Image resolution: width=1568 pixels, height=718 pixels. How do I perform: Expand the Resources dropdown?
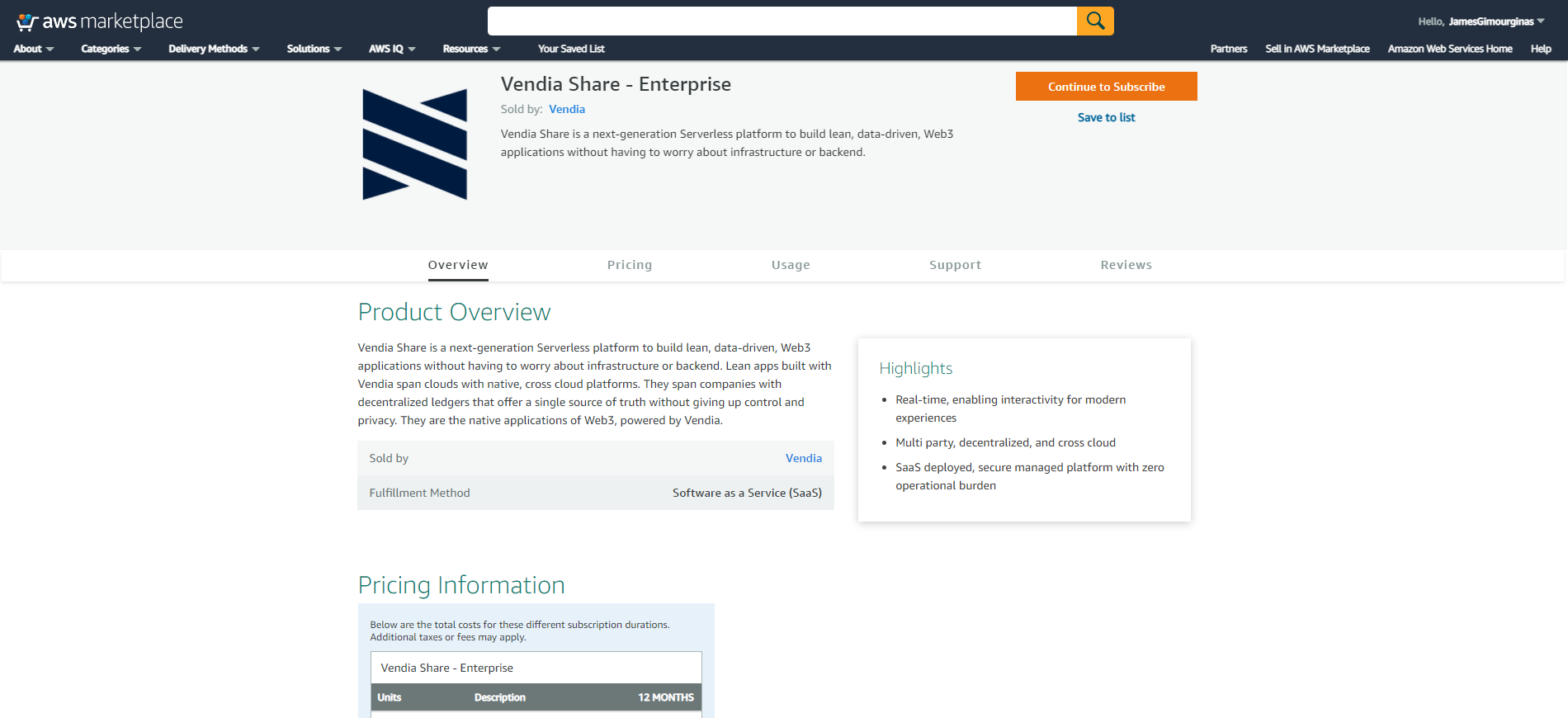[x=471, y=49]
